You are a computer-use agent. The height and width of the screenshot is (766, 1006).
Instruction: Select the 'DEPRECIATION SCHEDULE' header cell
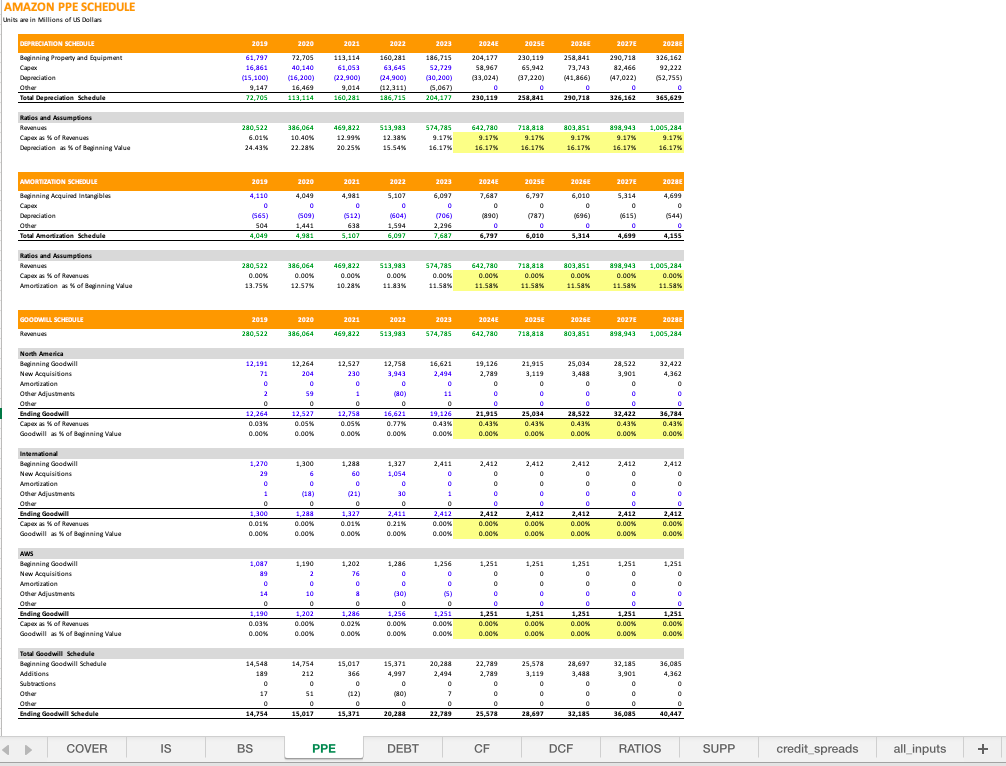(57, 44)
